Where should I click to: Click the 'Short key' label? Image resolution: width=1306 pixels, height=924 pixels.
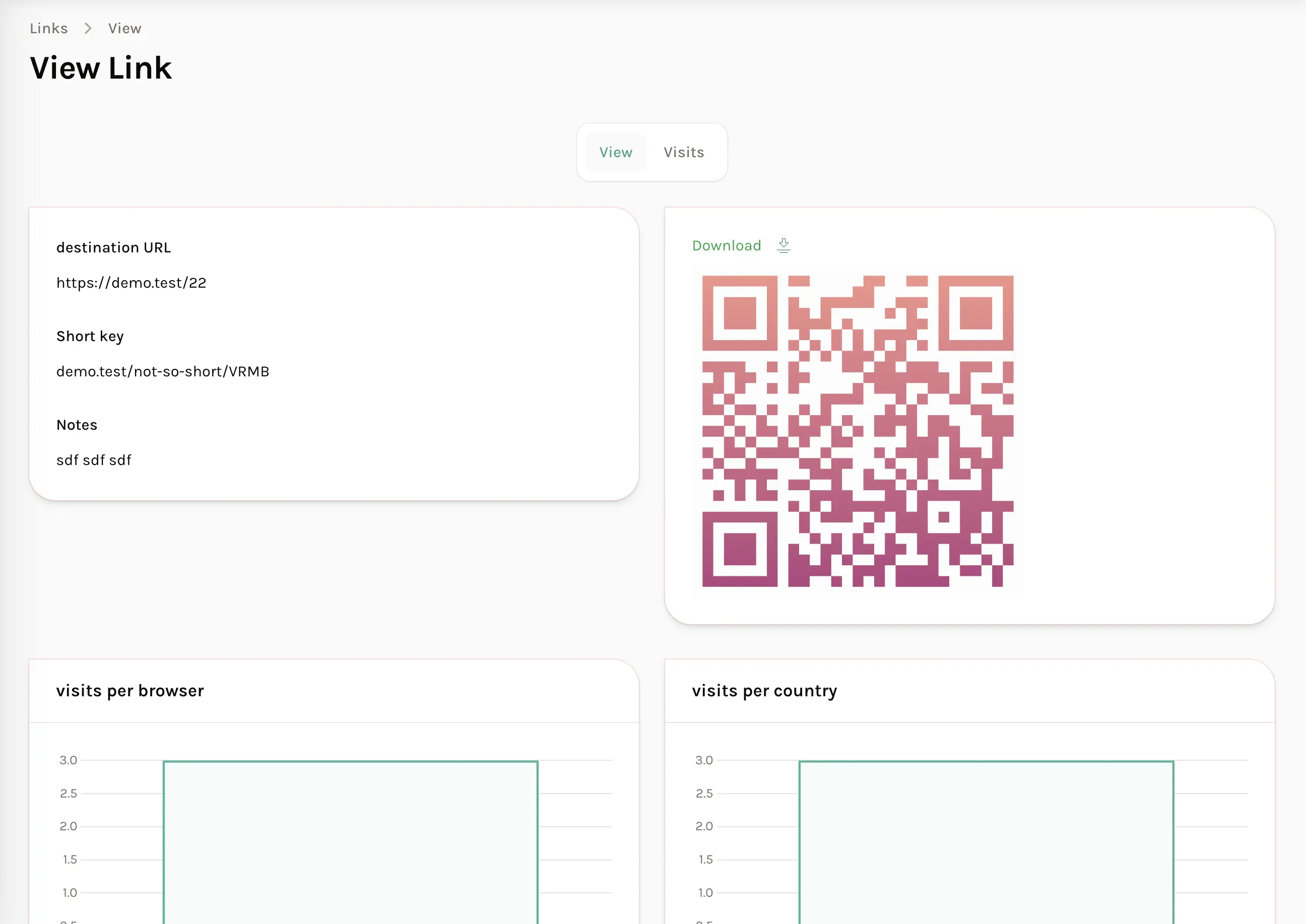90,336
